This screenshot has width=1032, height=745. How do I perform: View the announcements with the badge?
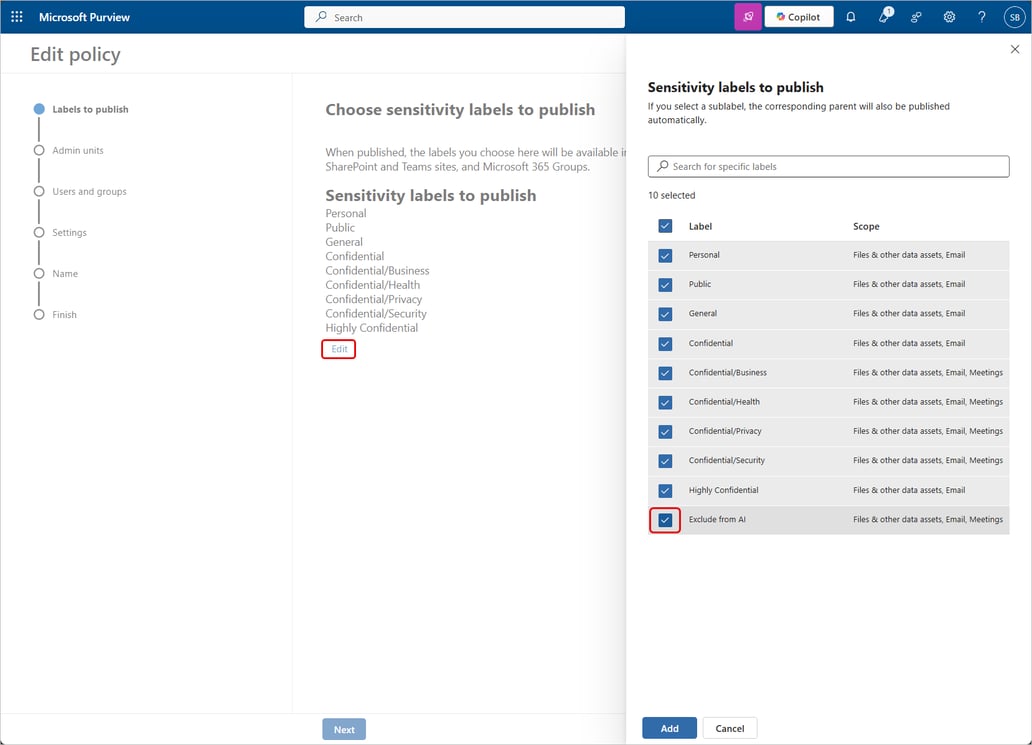884,17
